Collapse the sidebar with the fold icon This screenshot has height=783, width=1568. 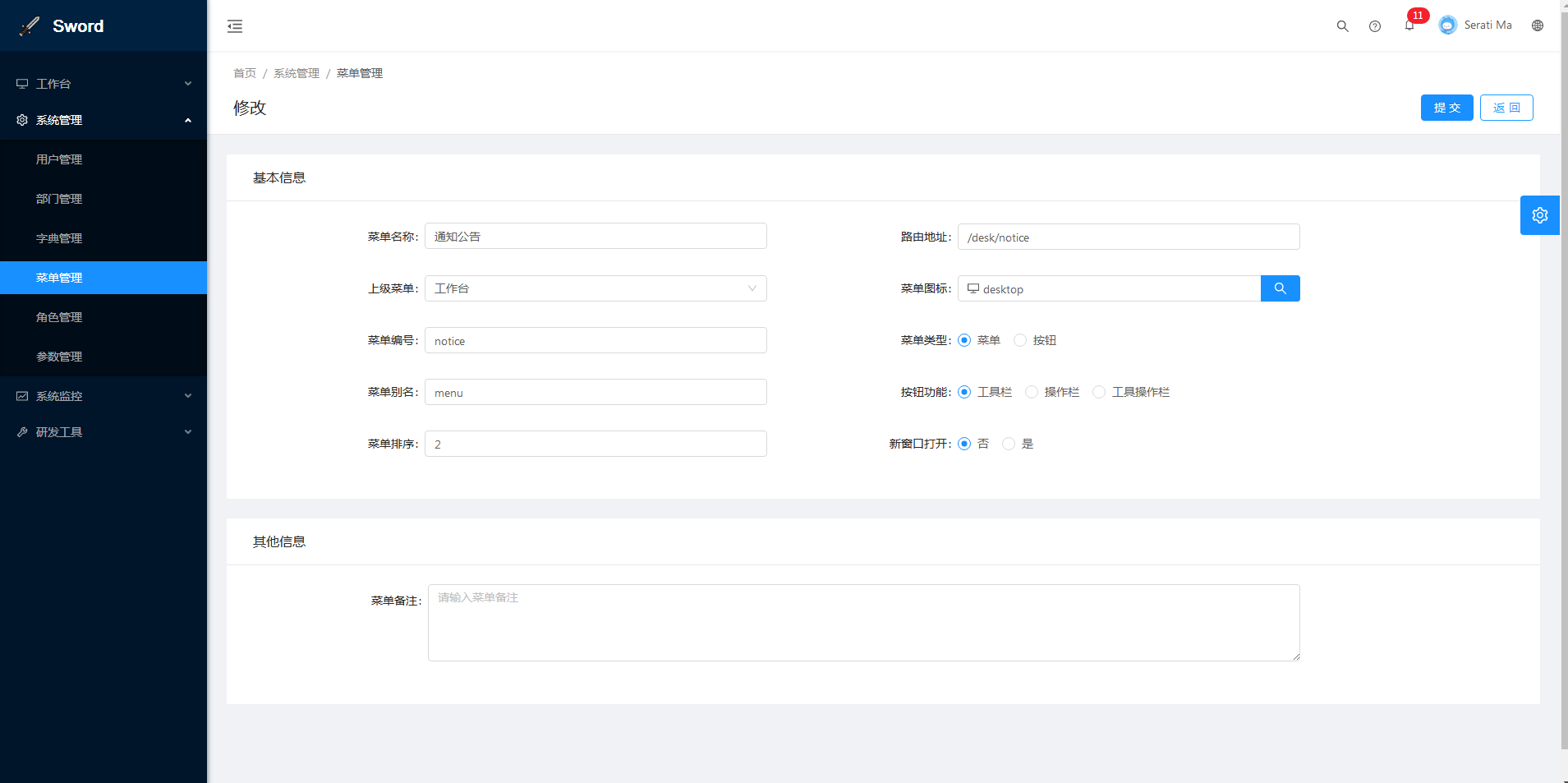click(x=235, y=26)
